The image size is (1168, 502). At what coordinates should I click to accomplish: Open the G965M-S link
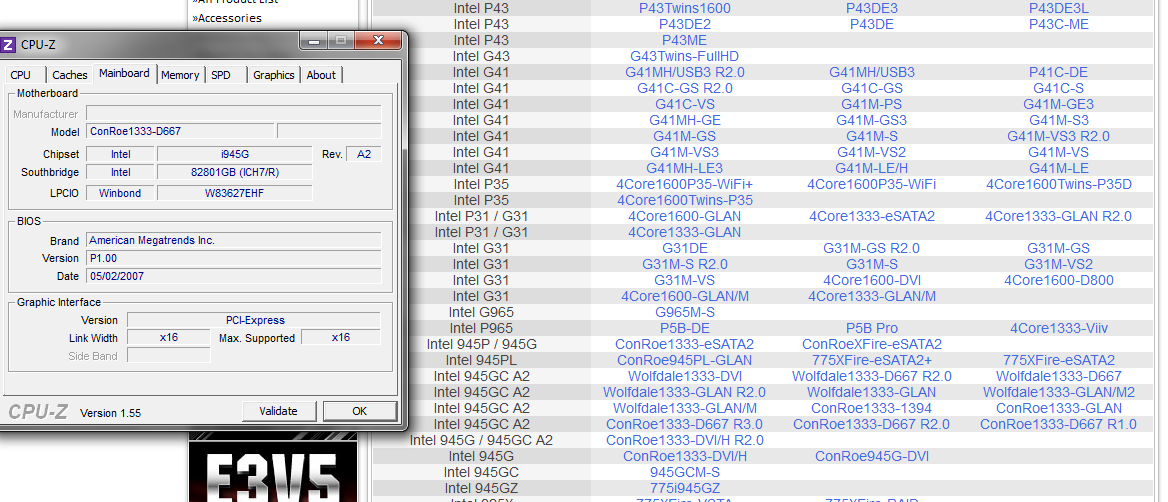coord(685,312)
